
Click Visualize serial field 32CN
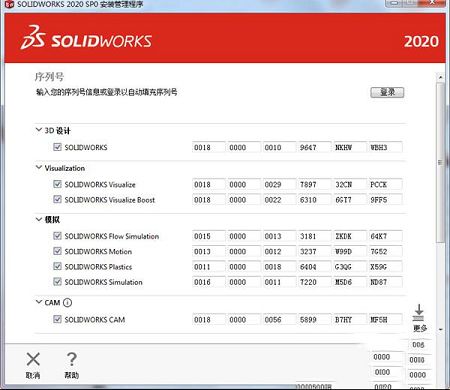pyautogui.click(x=350, y=184)
